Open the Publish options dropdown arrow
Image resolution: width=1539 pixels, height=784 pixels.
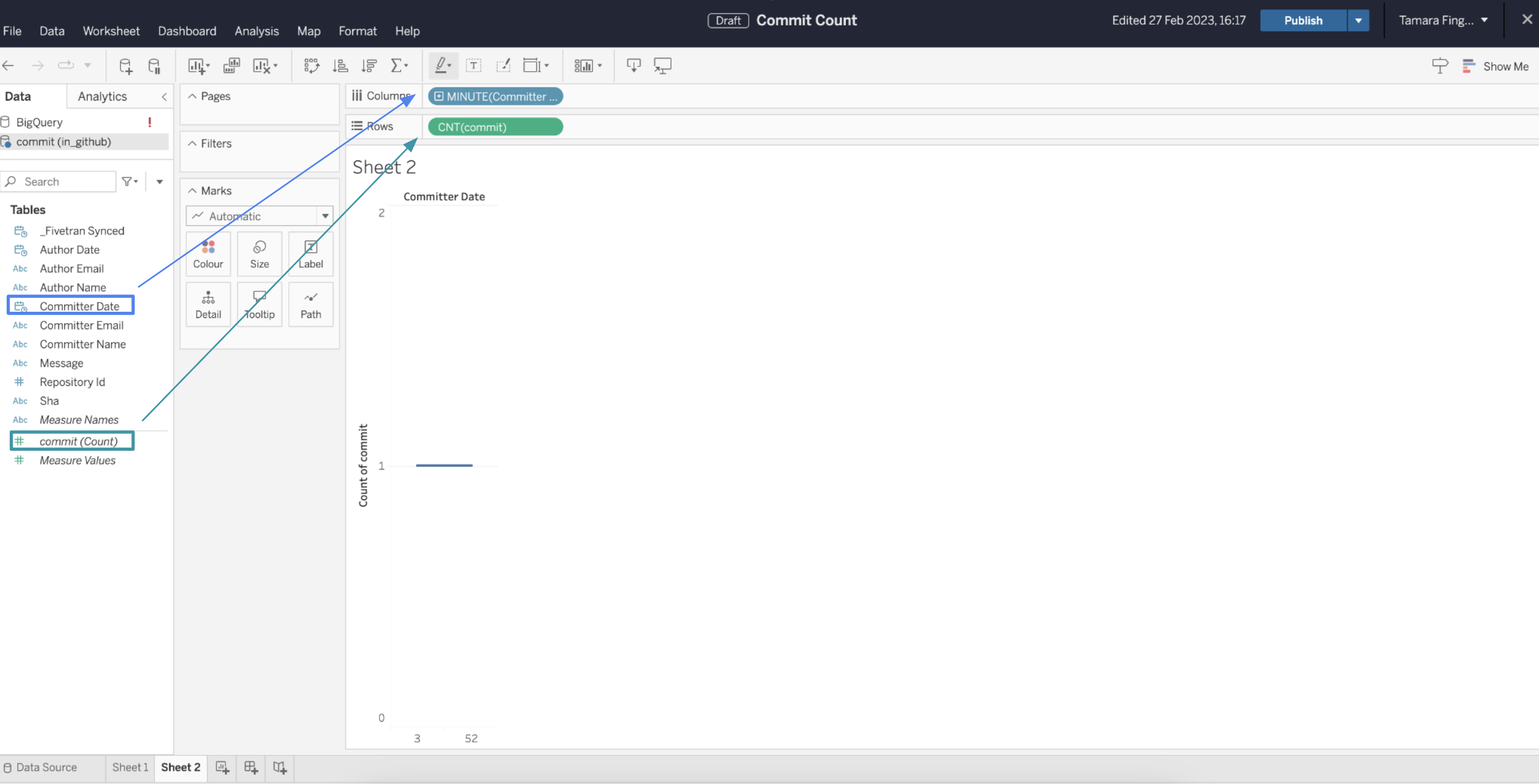pos(1358,20)
